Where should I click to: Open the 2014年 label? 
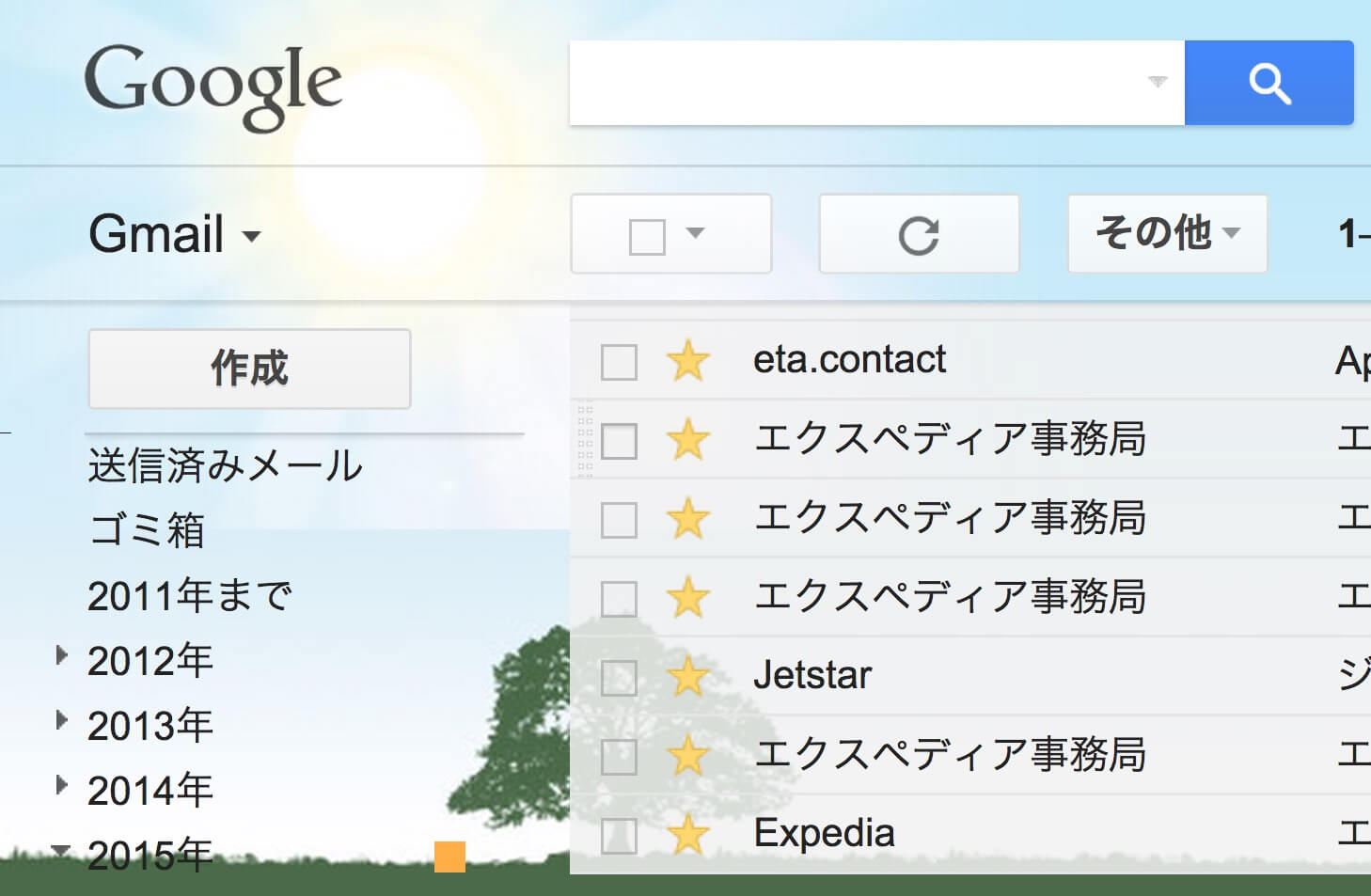[x=150, y=790]
